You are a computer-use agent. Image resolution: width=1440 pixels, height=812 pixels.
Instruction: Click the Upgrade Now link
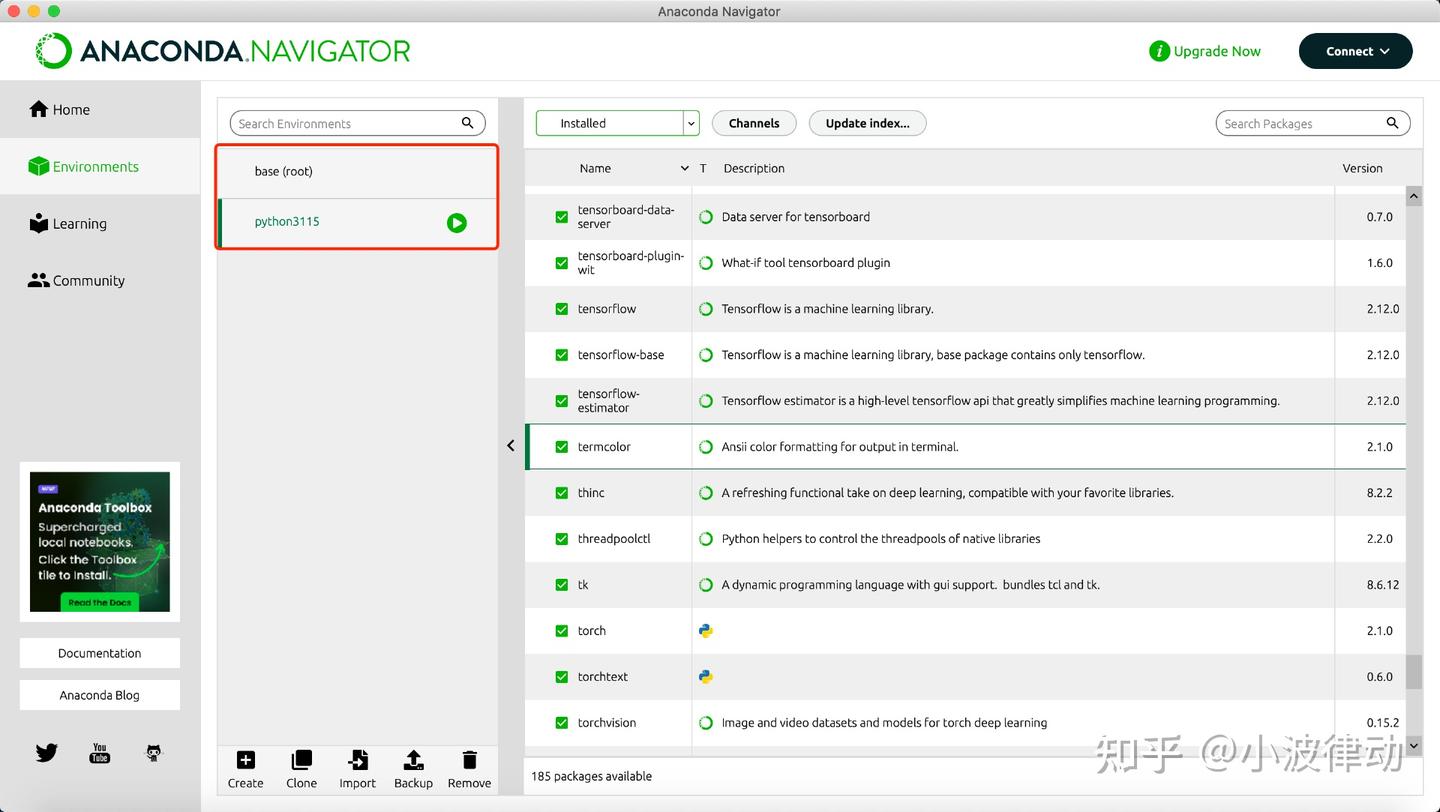click(1217, 51)
